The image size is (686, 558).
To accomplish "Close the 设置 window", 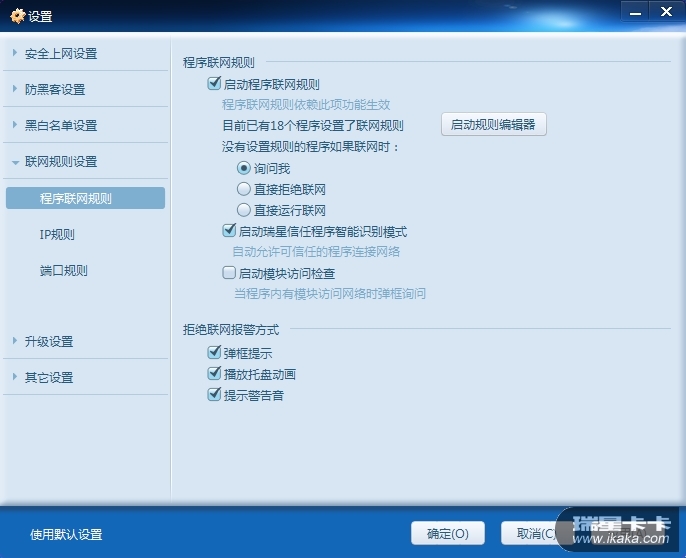I will (x=666, y=12).
